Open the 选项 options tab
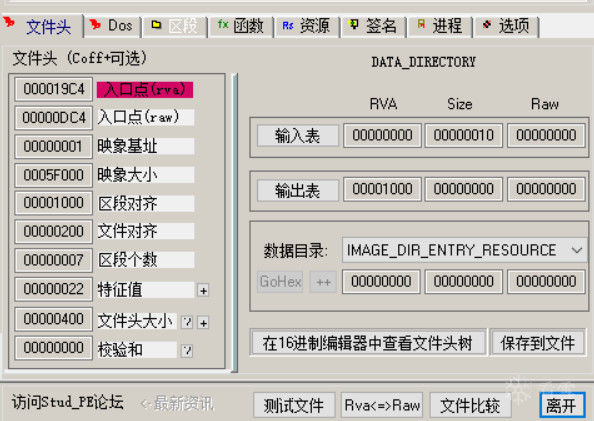 506,27
